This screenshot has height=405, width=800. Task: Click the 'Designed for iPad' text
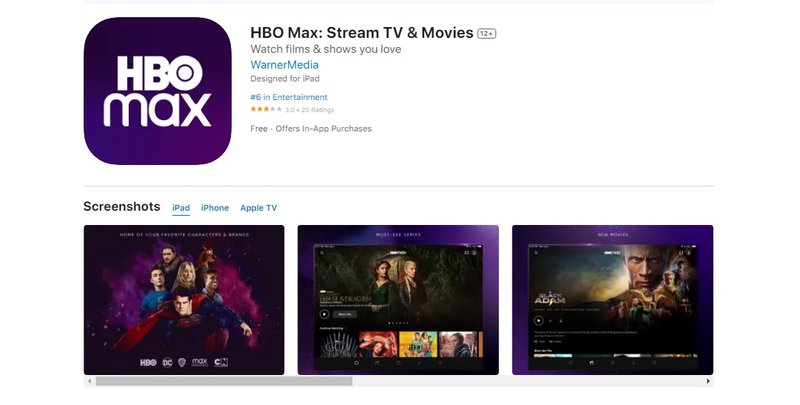click(285, 79)
